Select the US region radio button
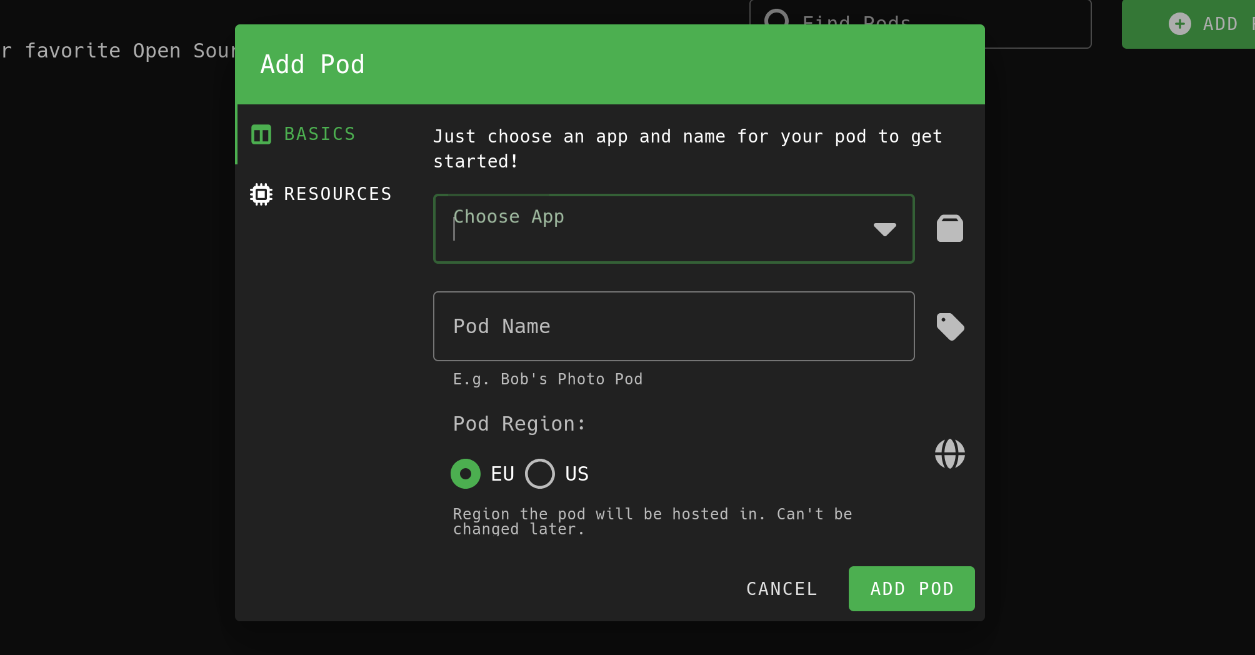1255x655 pixels. click(540, 474)
